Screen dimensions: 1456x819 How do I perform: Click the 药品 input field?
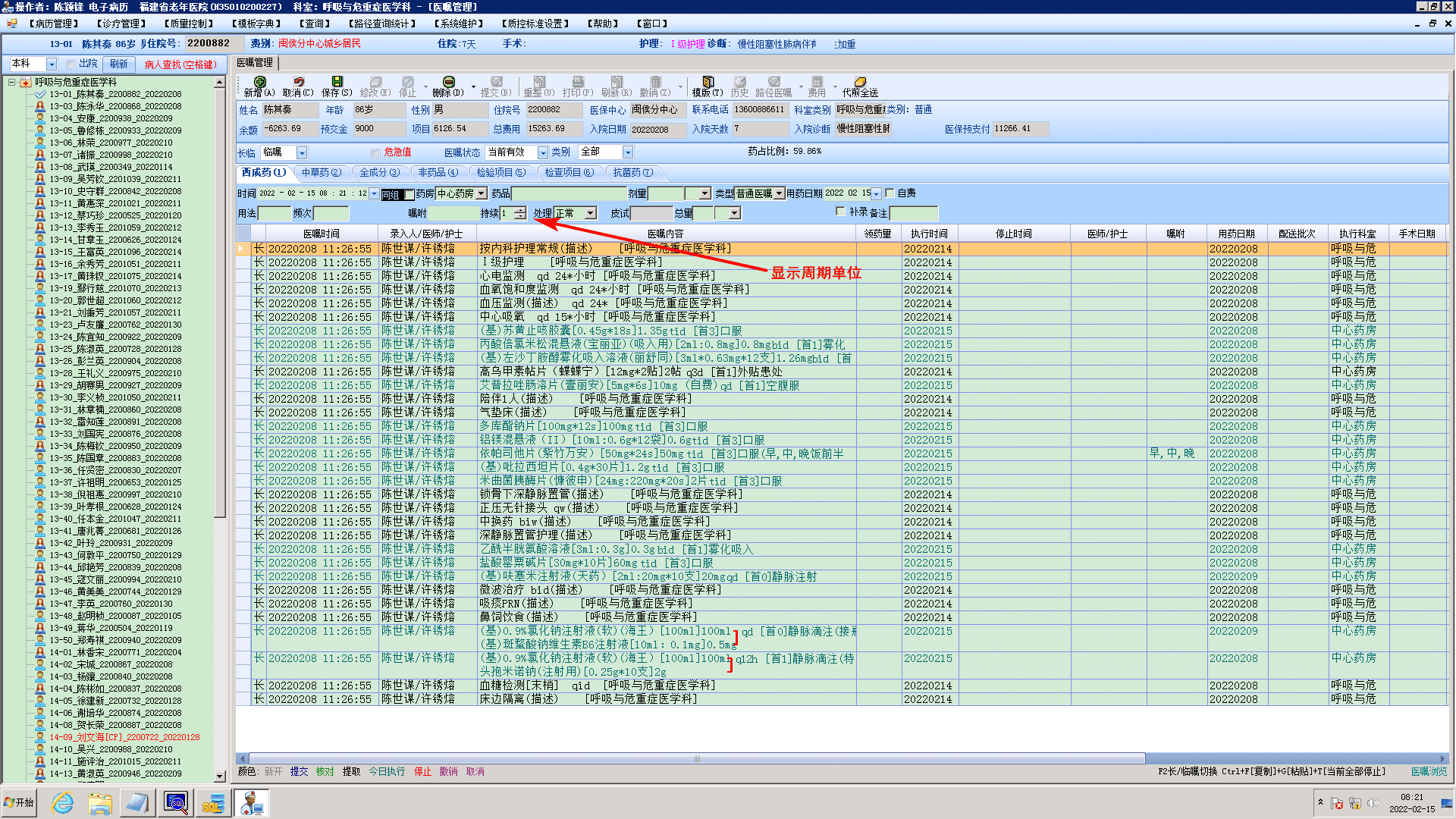(x=569, y=194)
